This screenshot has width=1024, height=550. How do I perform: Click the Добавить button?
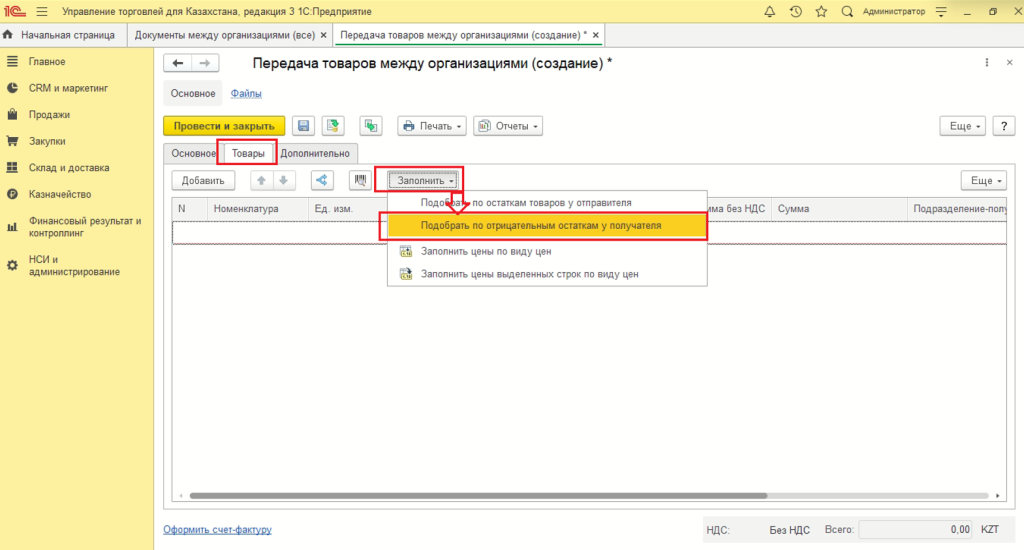[x=203, y=180]
